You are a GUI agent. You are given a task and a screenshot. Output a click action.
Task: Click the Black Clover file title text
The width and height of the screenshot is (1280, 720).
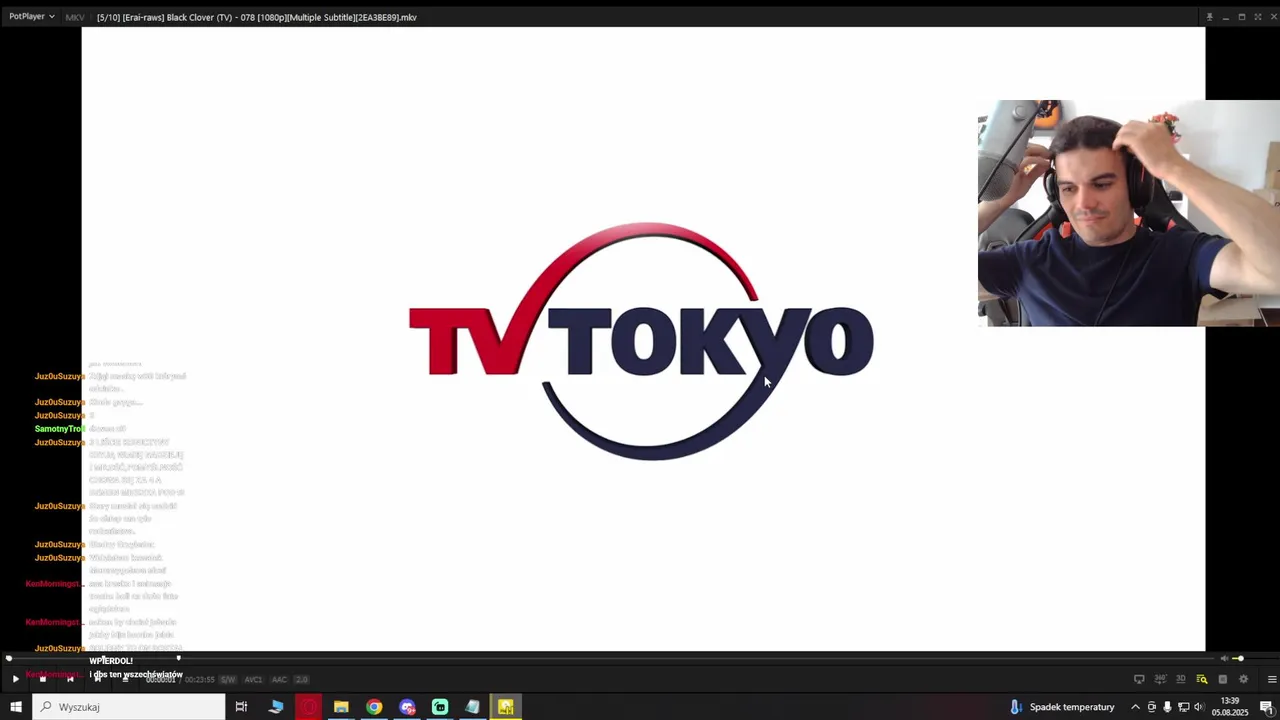[257, 17]
